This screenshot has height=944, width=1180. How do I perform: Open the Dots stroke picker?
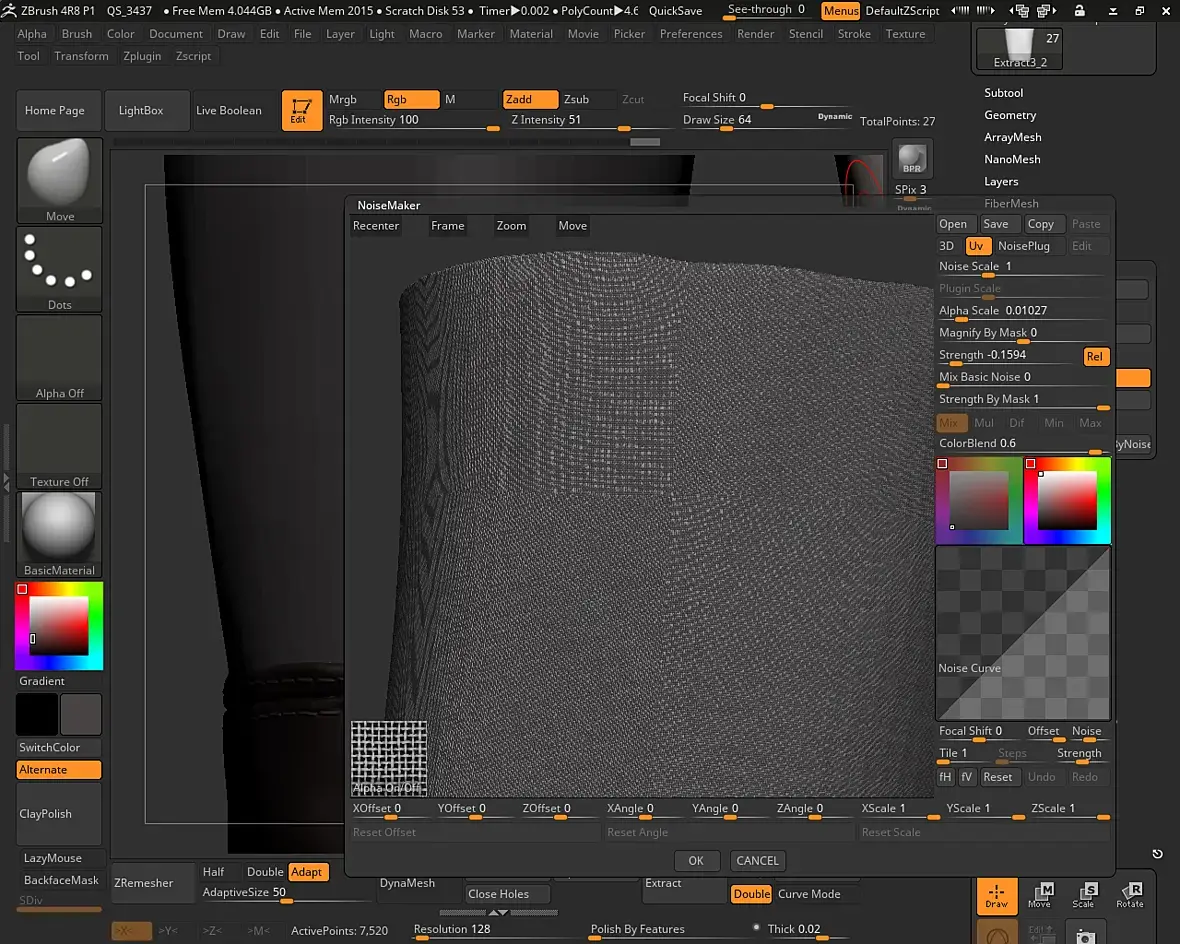[59, 268]
